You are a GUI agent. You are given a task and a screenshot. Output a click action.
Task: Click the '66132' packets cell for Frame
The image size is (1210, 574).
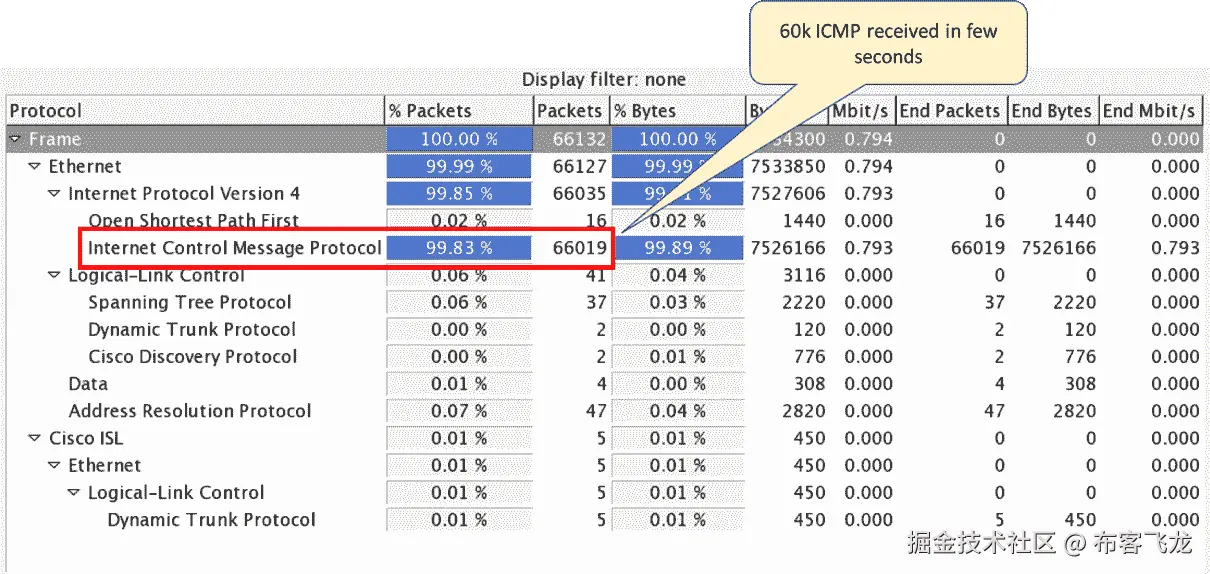[579, 140]
